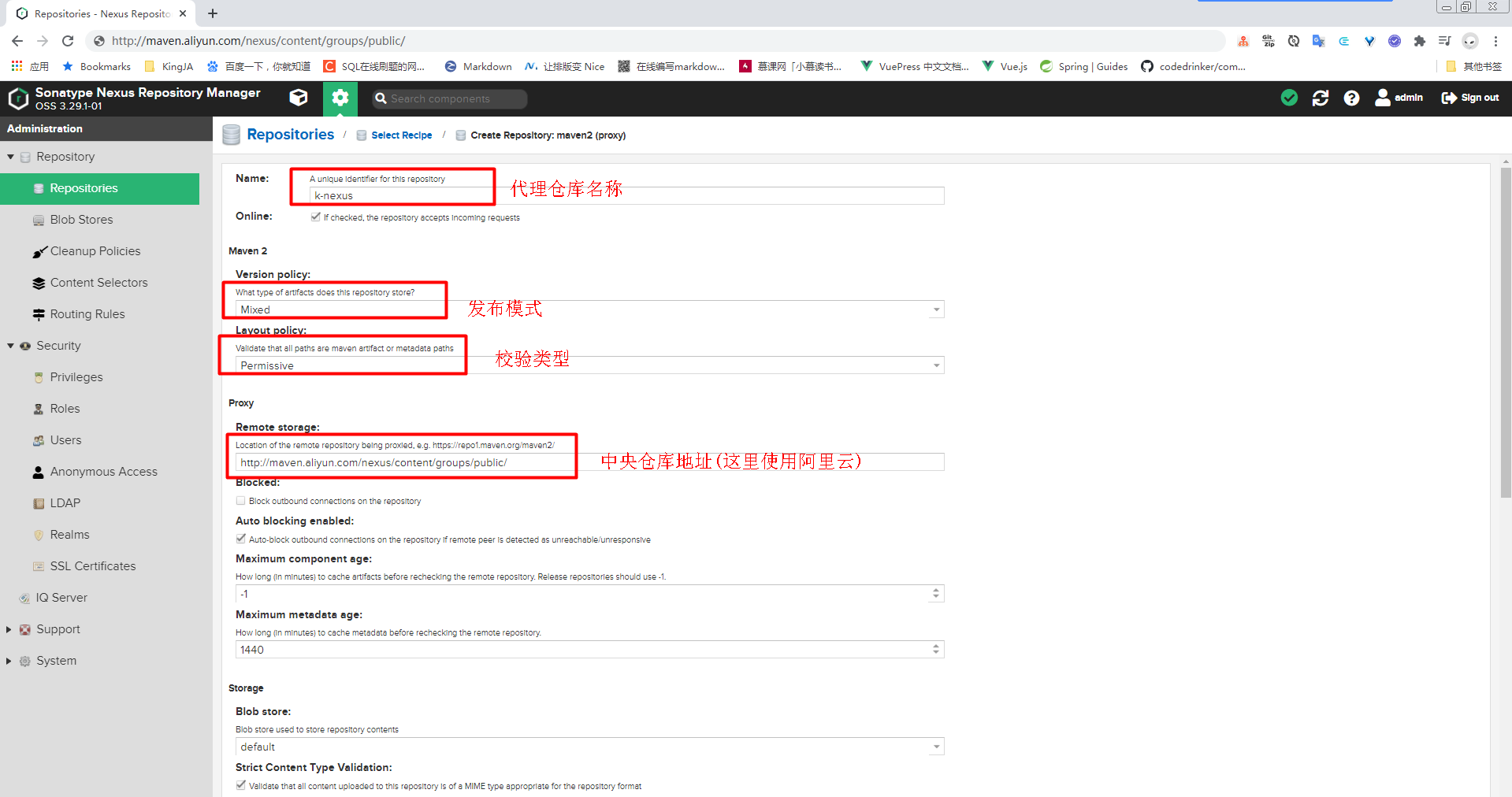Screen dimensions: 1512x797
Task: Decrease Maximum metadata age with spinner down
Action: point(936,654)
